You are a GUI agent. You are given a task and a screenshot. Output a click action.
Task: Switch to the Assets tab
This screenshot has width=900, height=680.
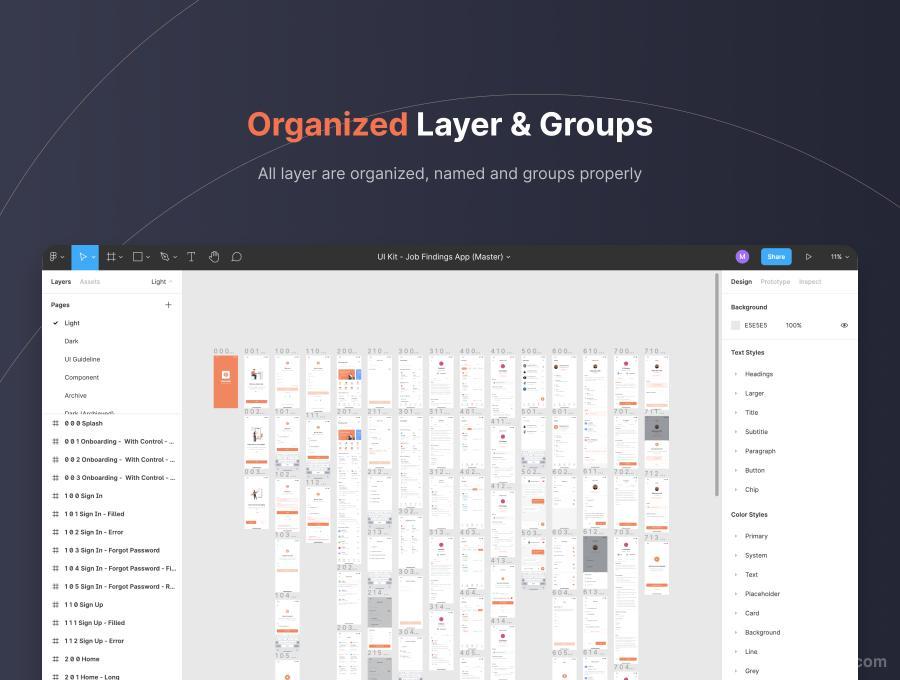(x=90, y=282)
